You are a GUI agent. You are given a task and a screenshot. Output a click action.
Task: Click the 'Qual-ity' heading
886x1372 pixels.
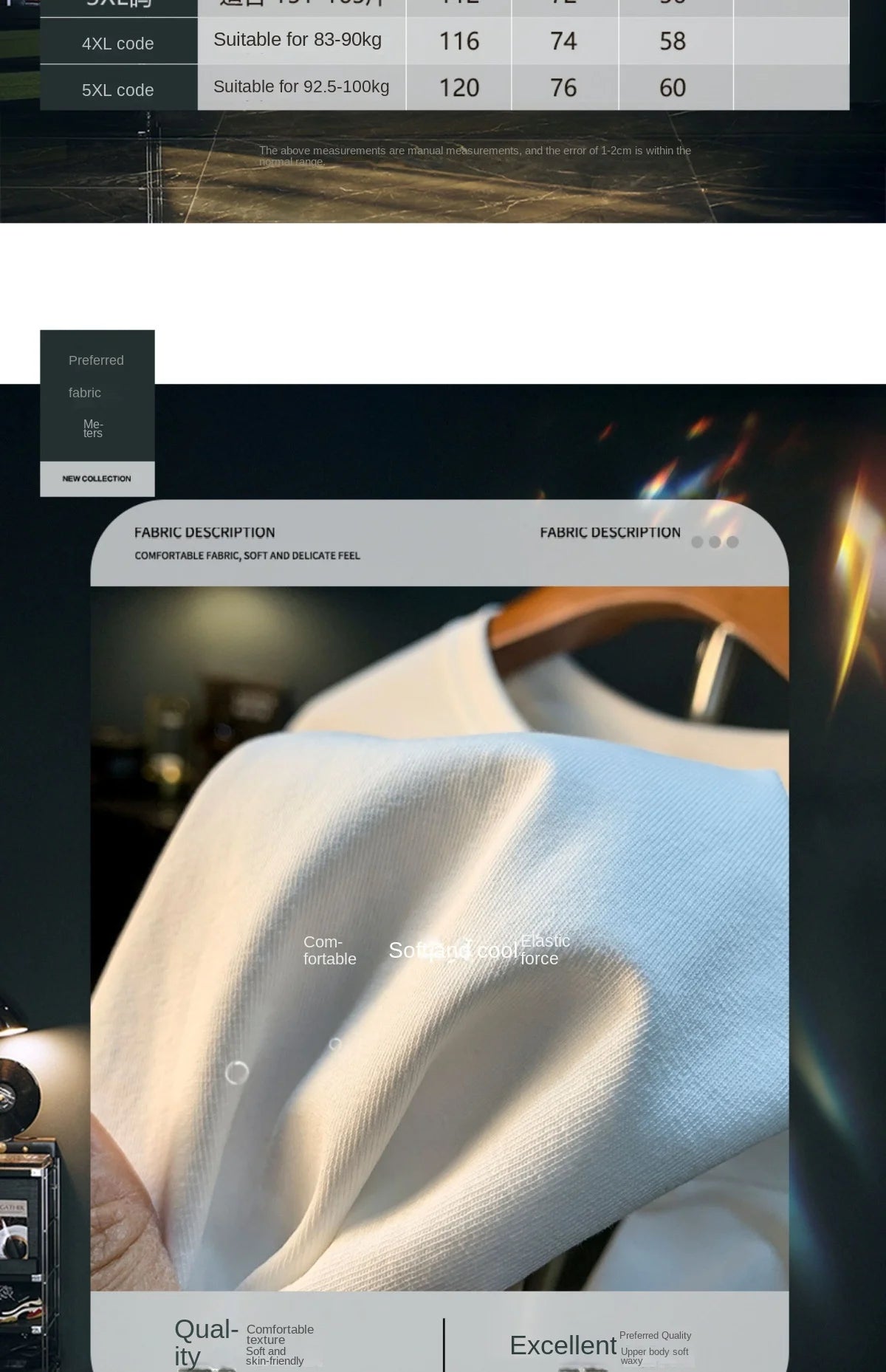coord(206,1342)
